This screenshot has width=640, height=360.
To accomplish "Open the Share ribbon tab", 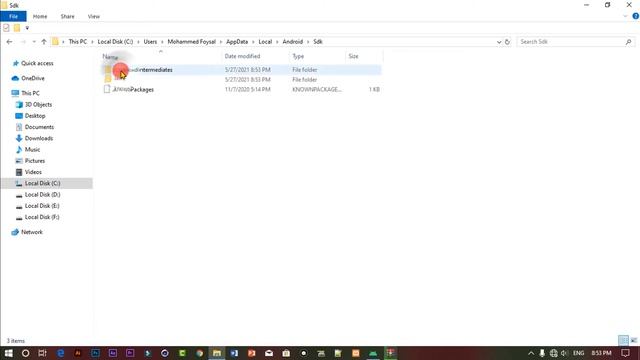I will (67, 16).
